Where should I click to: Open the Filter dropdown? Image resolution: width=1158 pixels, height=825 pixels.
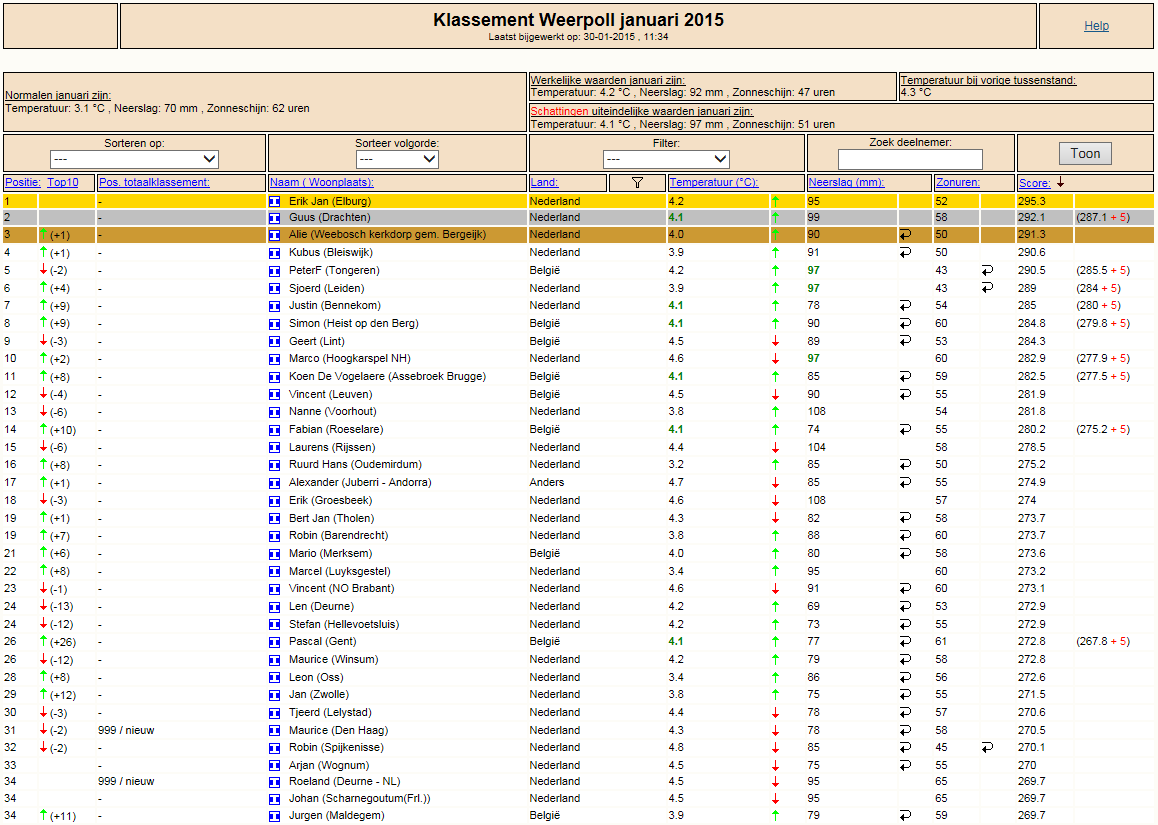pyautogui.click(x=666, y=159)
